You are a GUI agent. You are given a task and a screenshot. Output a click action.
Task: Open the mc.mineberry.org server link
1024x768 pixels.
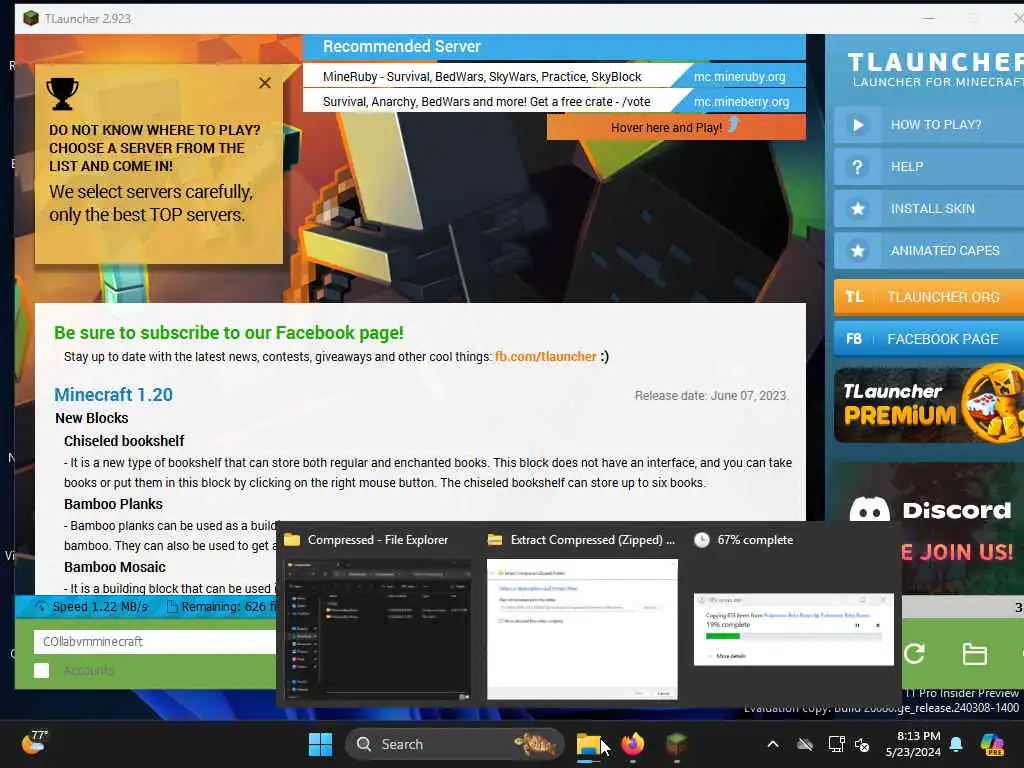(741, 102)
